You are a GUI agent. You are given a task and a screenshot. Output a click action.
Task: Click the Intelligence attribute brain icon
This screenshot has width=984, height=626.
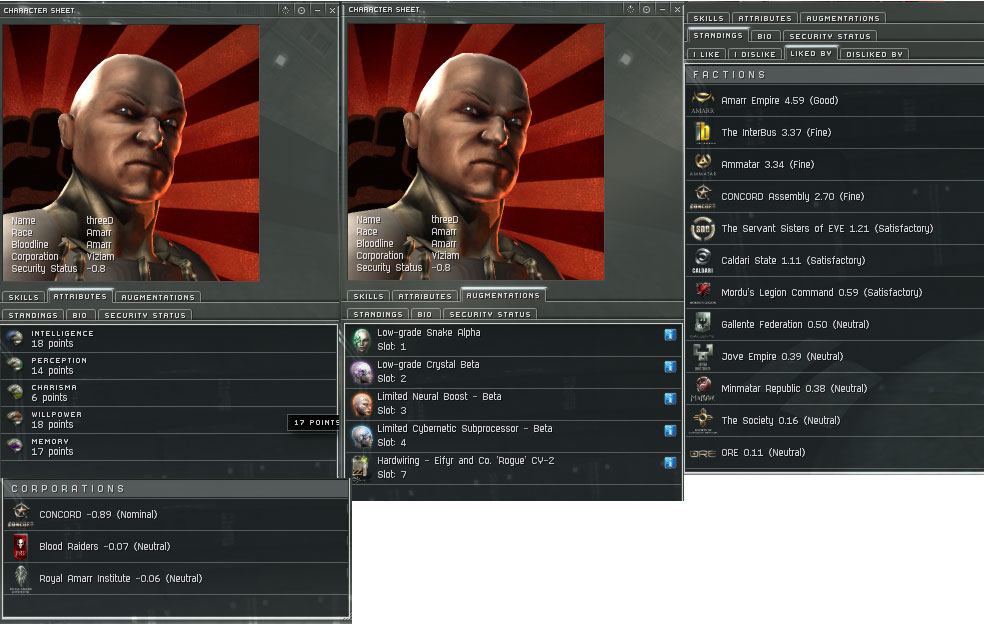click(15, 338)
